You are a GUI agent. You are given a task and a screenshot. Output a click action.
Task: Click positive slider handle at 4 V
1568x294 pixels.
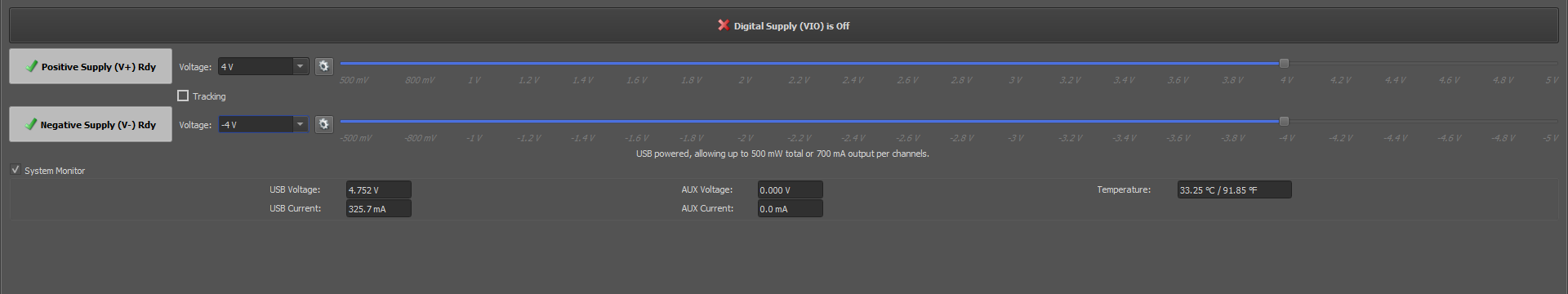[1284, 63]
